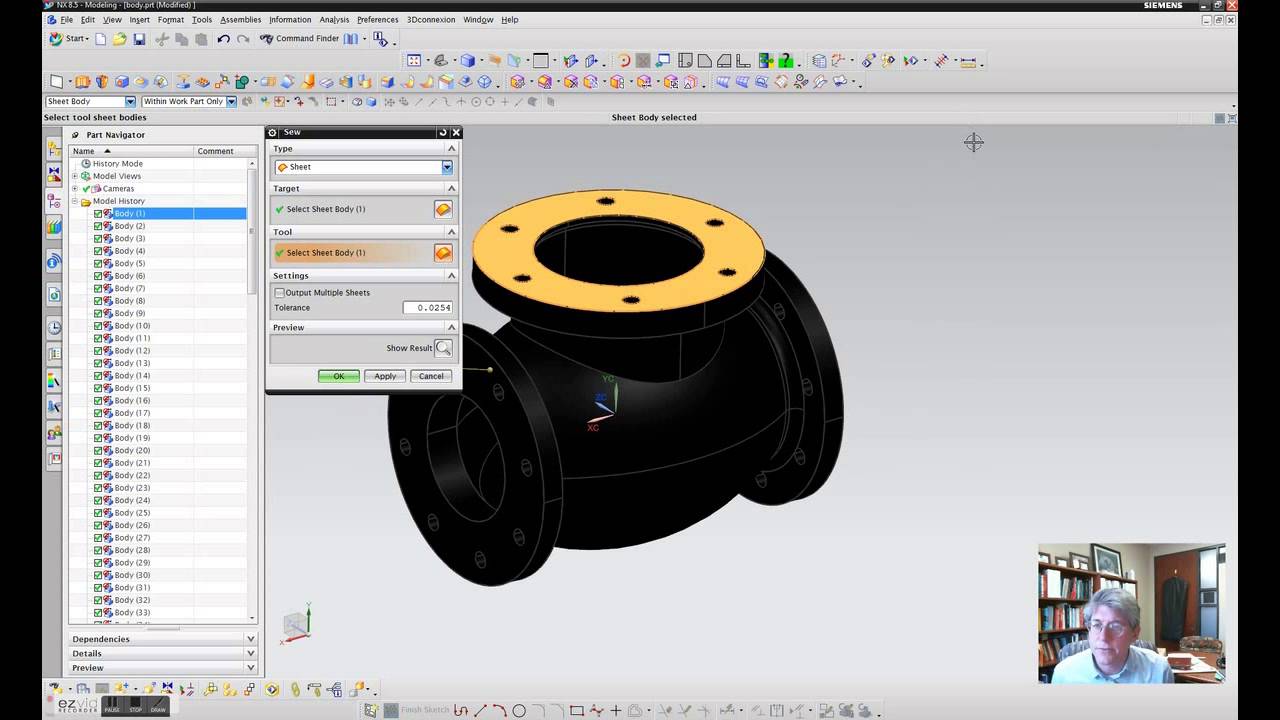
Task: Open the Assemblies menu
Action: point(240,20)
